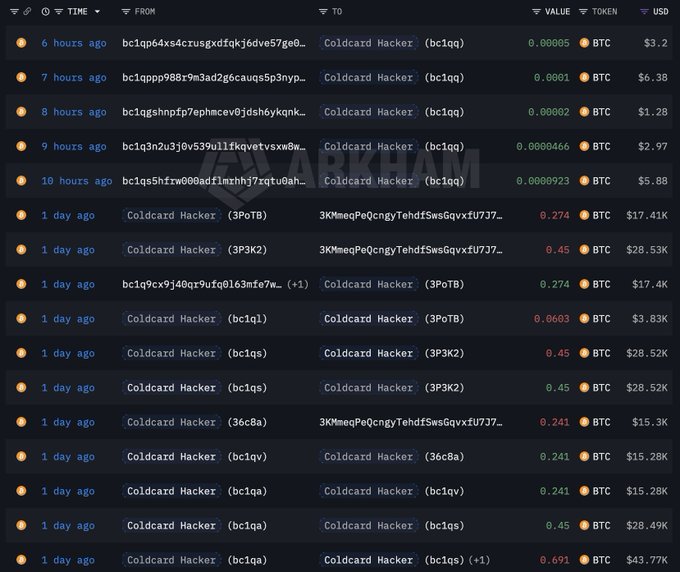The height and width of the screenshot is (572, 680).
Task: Select the $28.53K USD cell
Action: coord(647,250)
